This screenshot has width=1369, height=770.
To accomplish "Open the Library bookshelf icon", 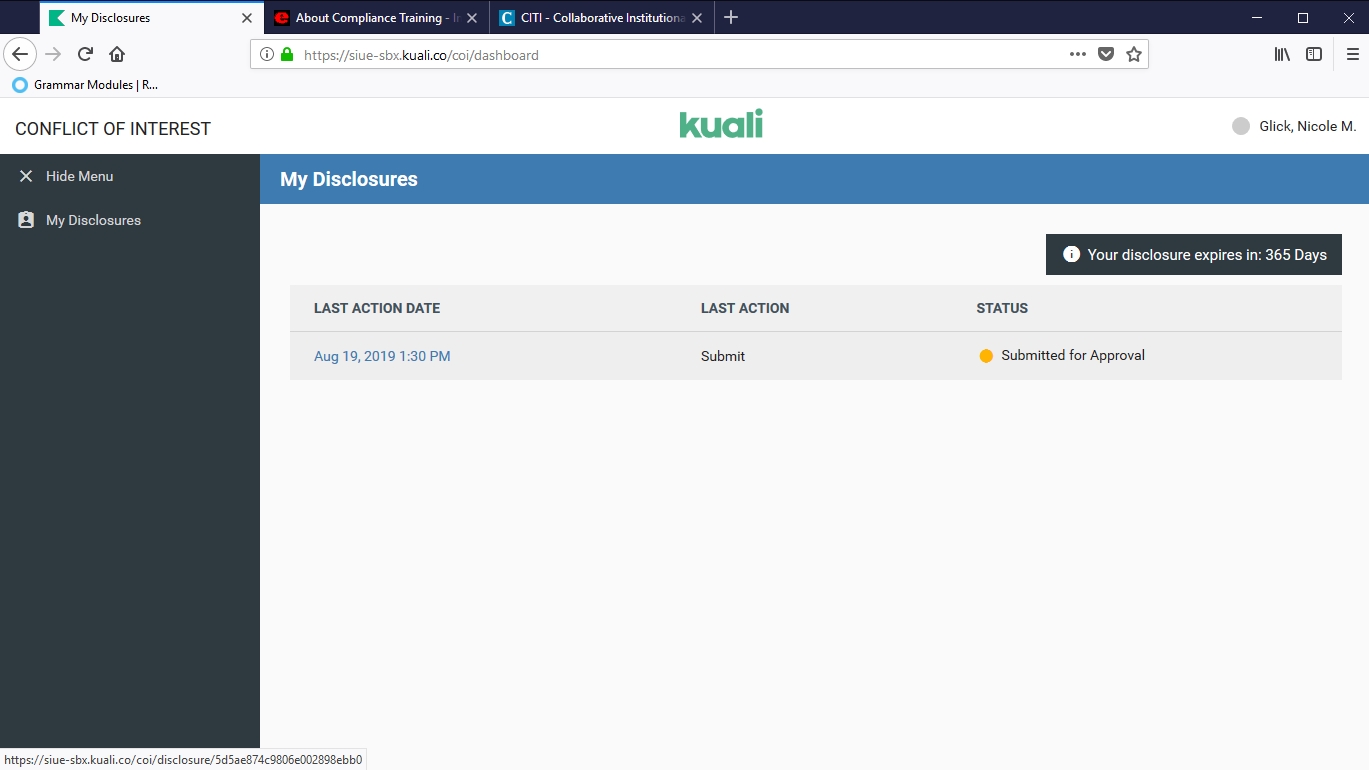I will (x=1282, y=54).
